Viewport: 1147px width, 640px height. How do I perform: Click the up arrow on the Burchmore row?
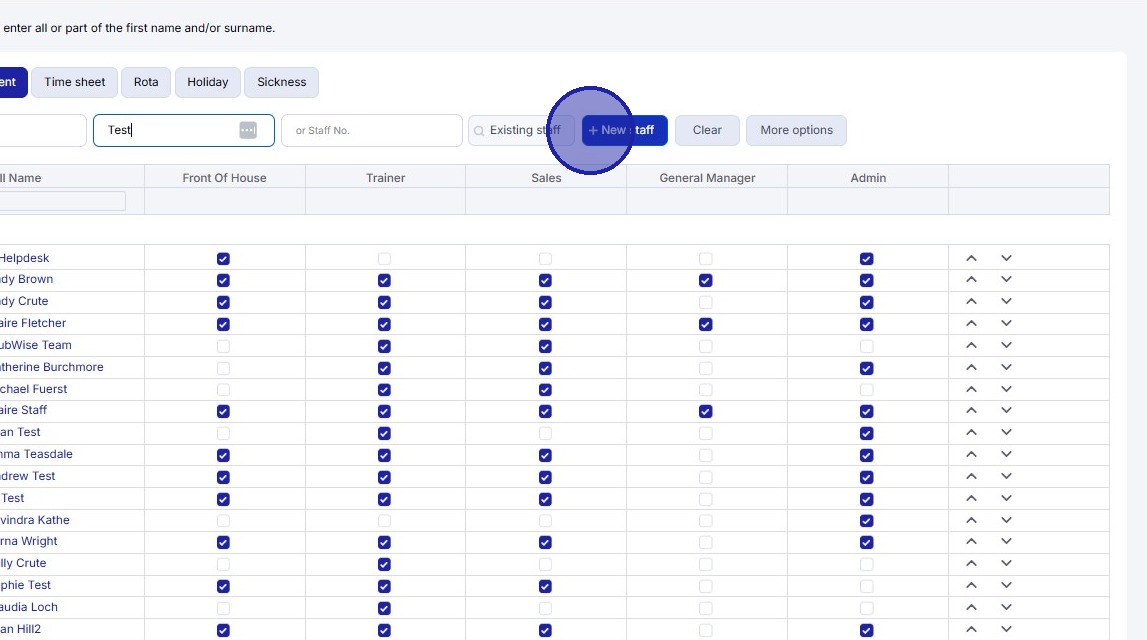971,367
